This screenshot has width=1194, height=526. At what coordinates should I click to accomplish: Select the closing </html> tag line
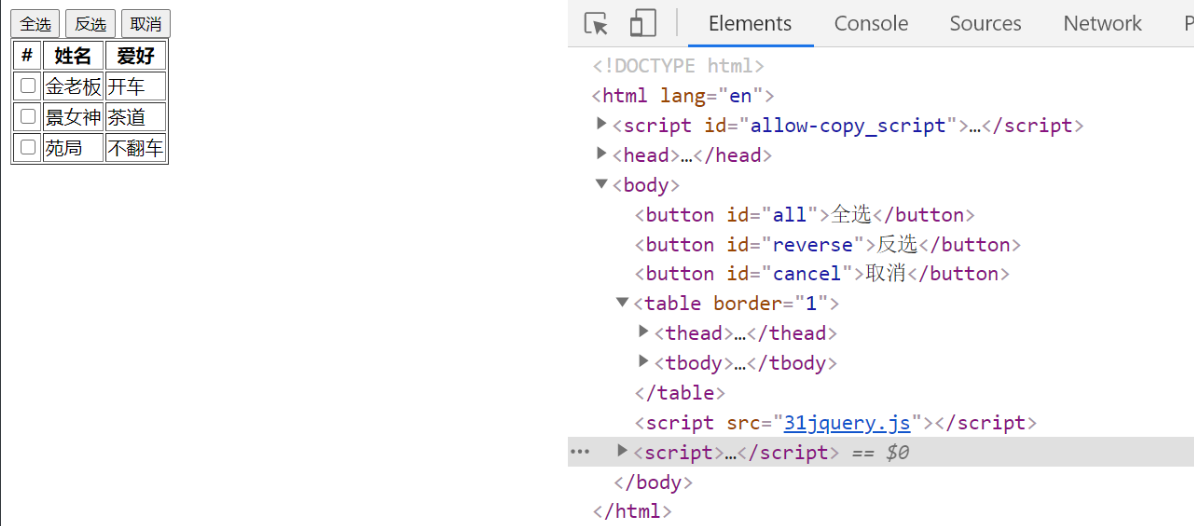[x=632, y=511]
